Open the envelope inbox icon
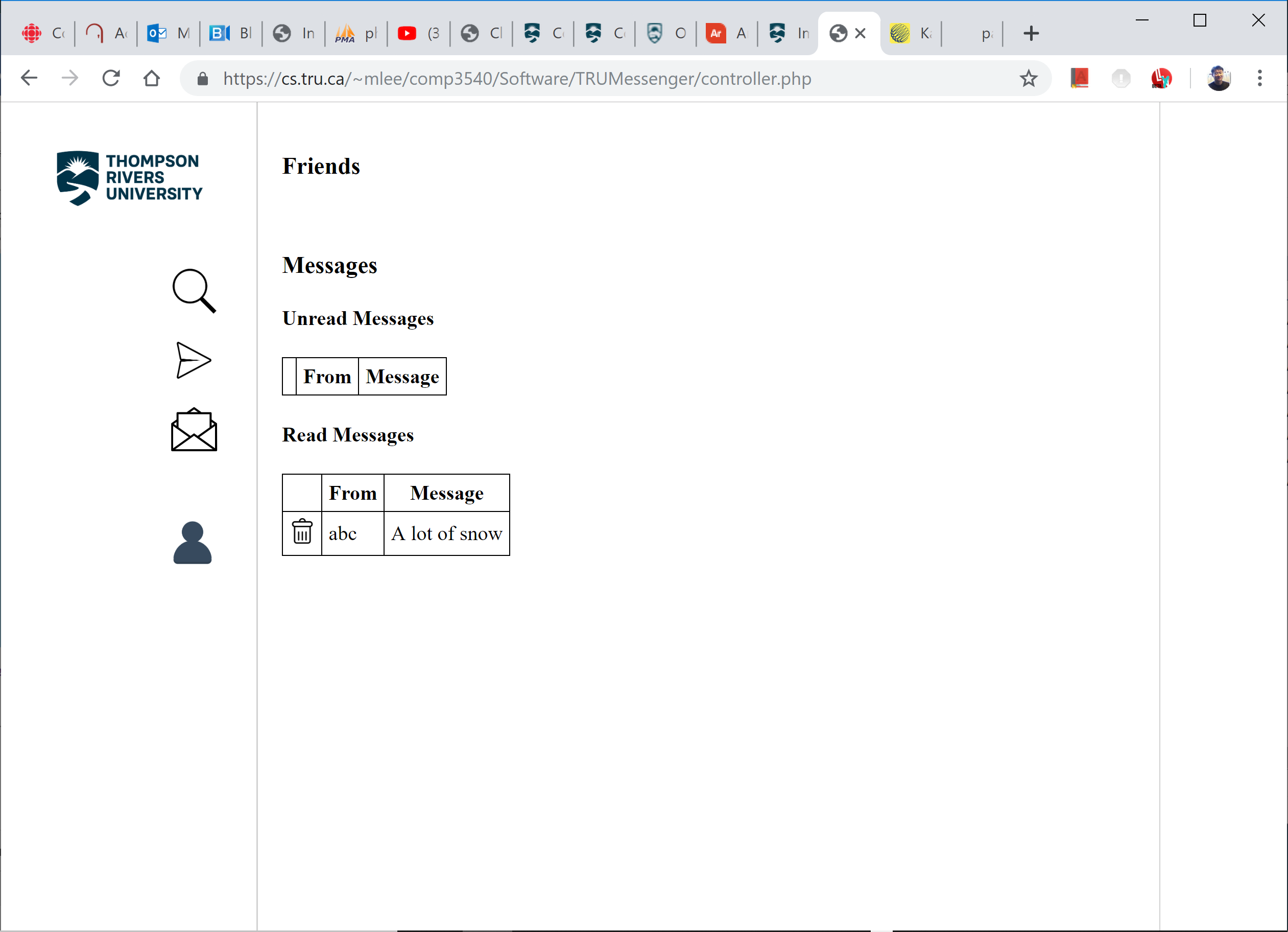Image resolution: width=1288 pixels, height=932 pixels. [x=194, y=430]
